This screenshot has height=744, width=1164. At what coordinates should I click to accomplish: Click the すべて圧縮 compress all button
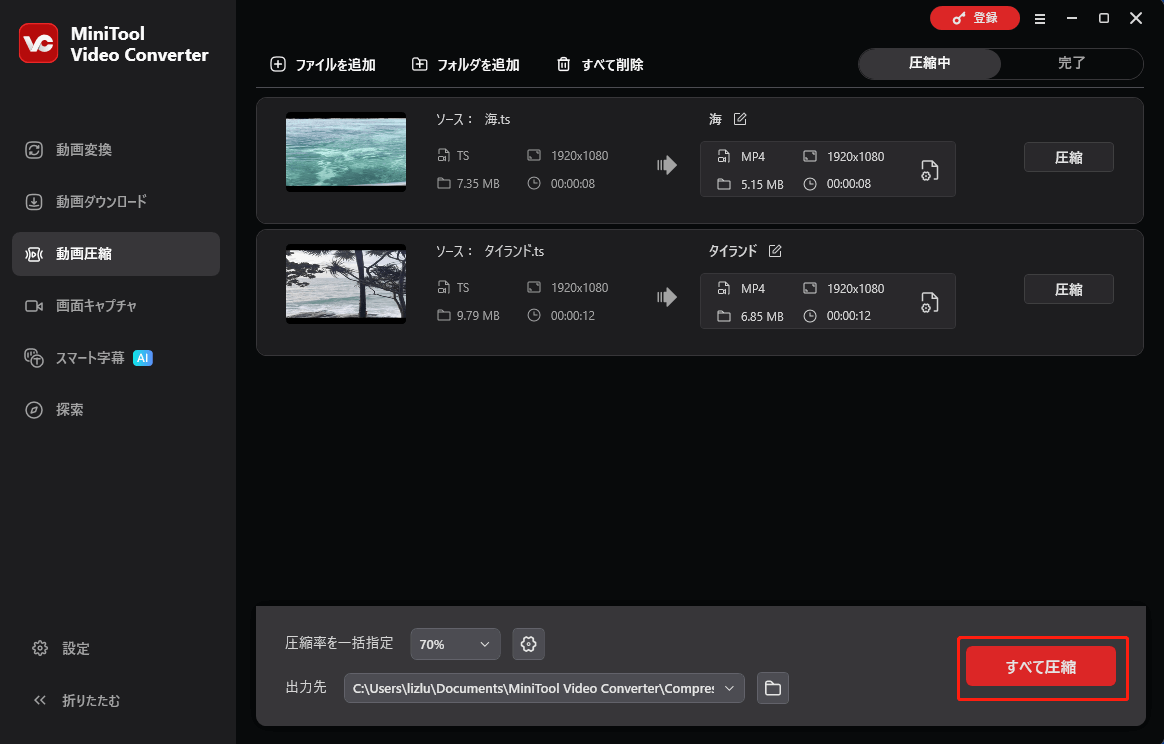1041,664
